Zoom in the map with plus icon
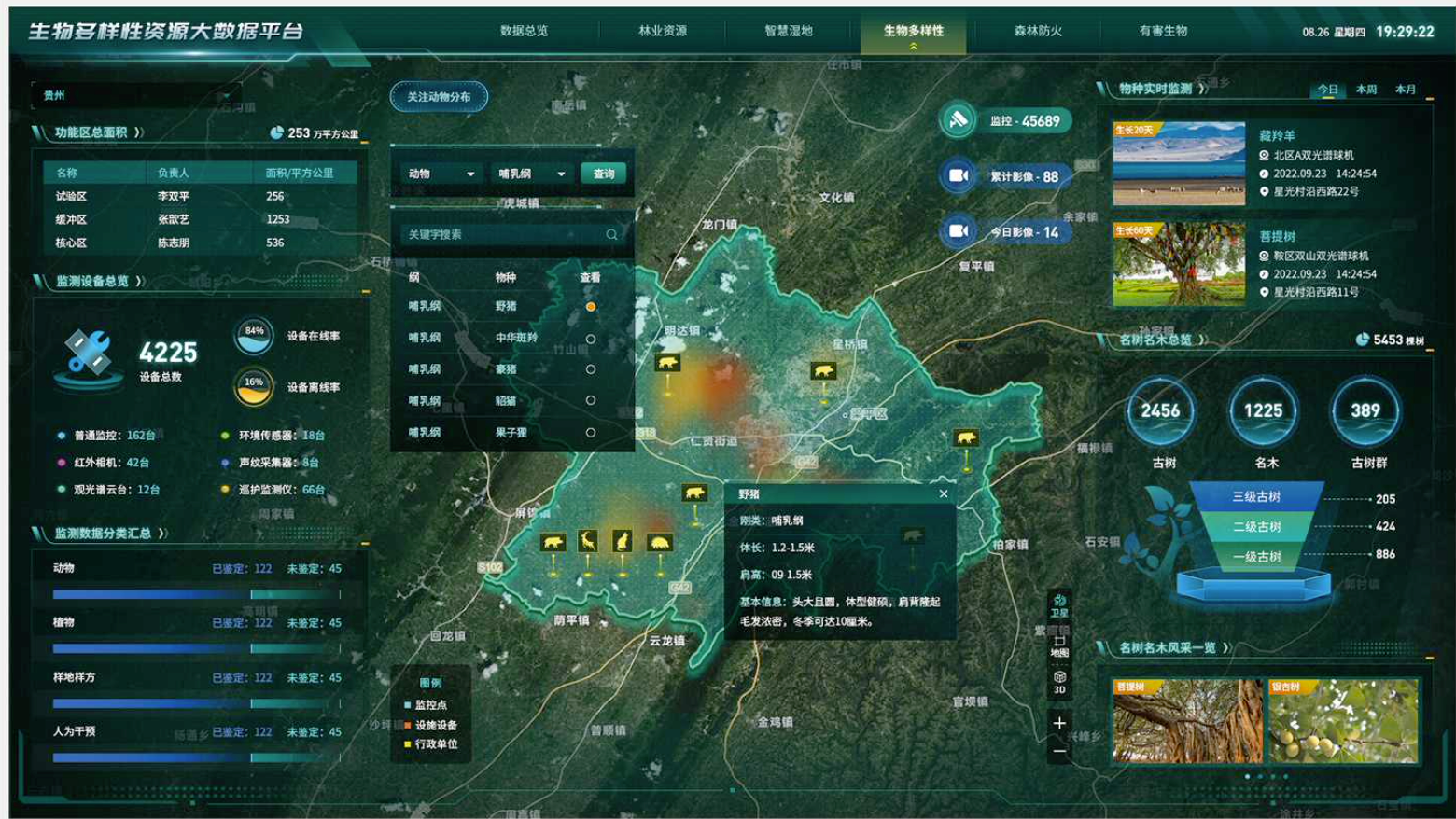Screen dimensions: 1456x819 tap(1059, 723)
